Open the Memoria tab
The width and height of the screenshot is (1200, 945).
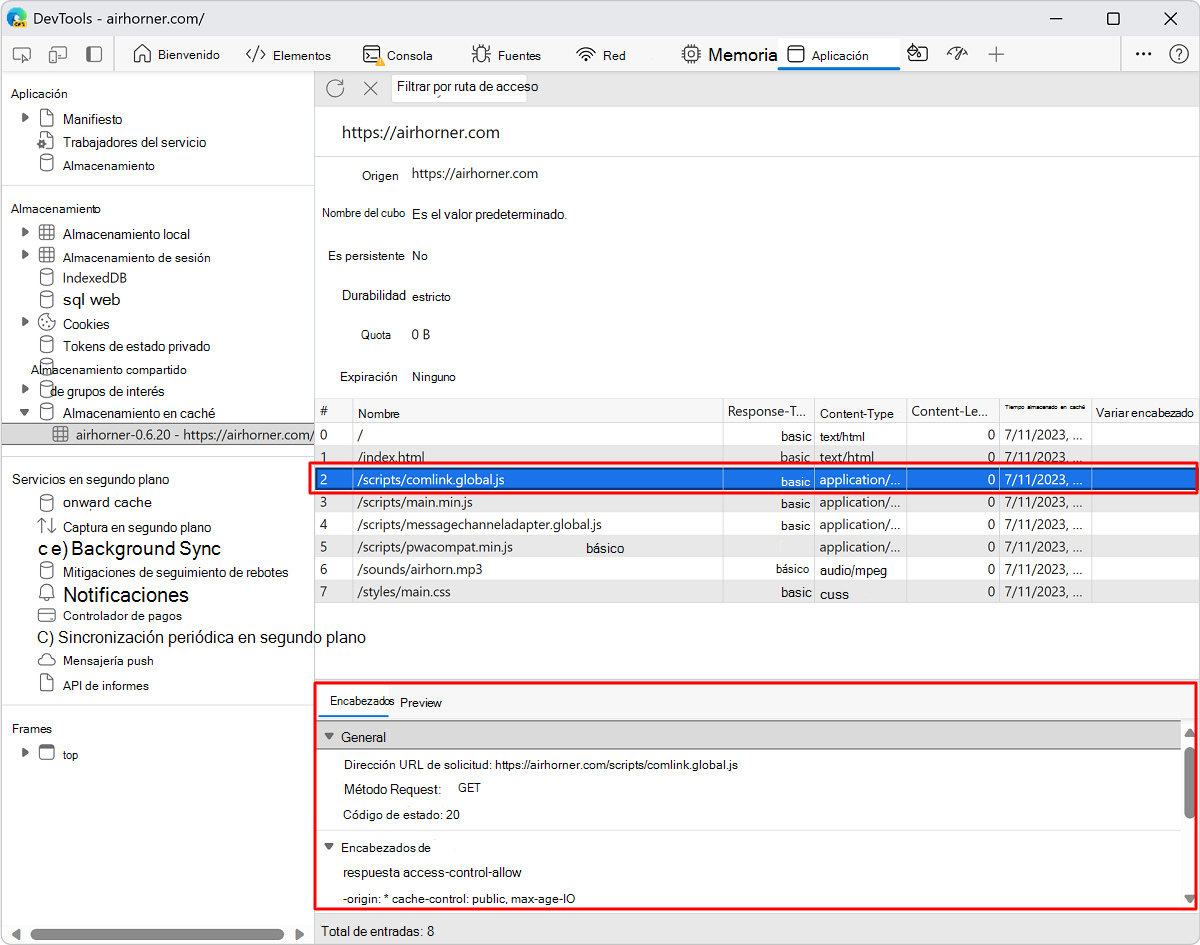pyautogui.click(x=729, y=55)
